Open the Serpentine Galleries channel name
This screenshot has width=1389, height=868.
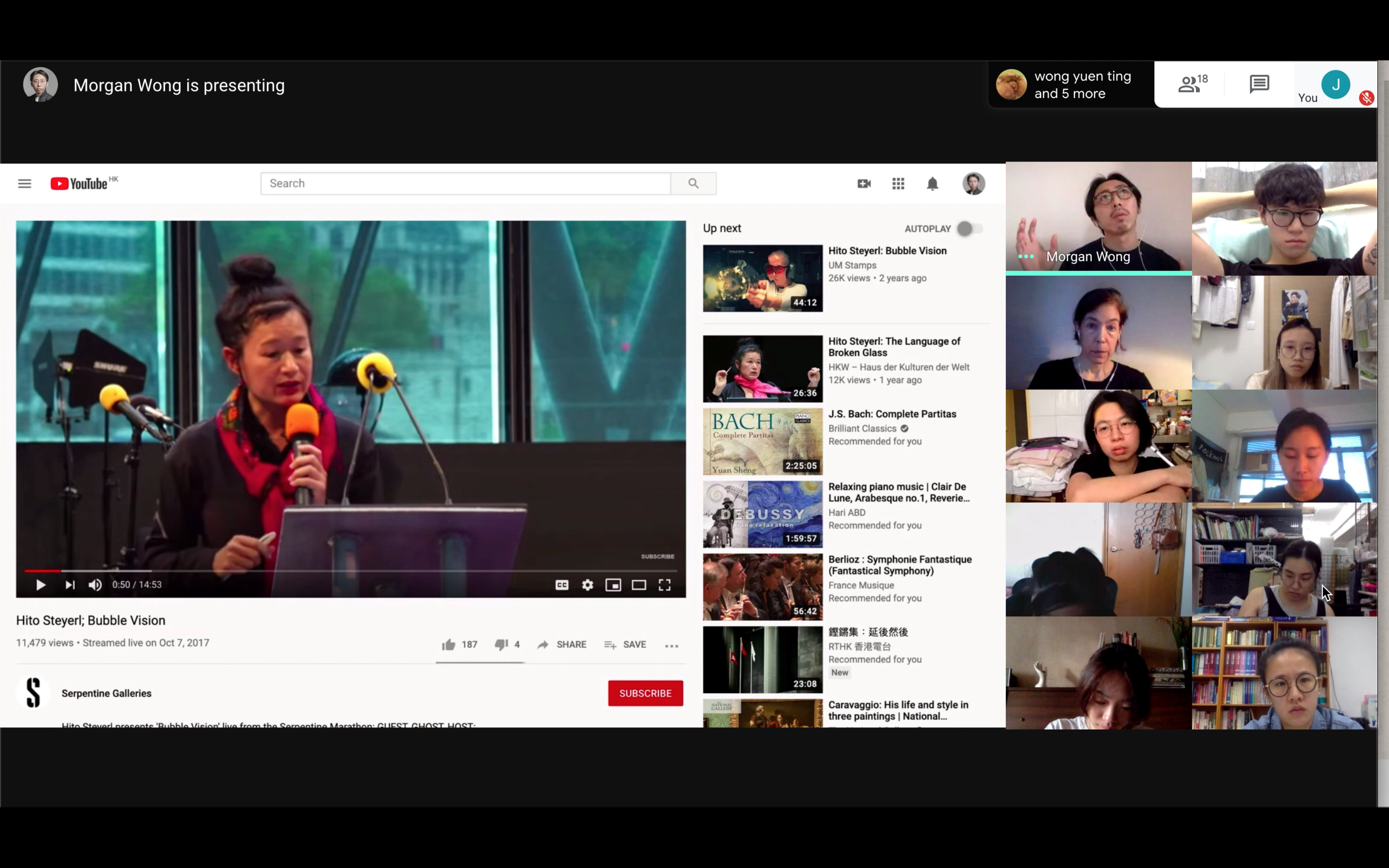coord(106,694)
